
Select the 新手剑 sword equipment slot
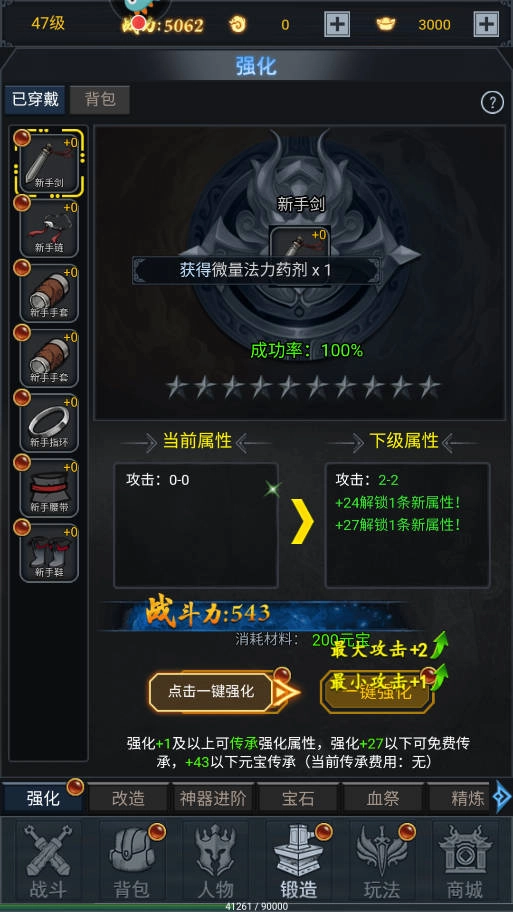[x=49, y=162]
